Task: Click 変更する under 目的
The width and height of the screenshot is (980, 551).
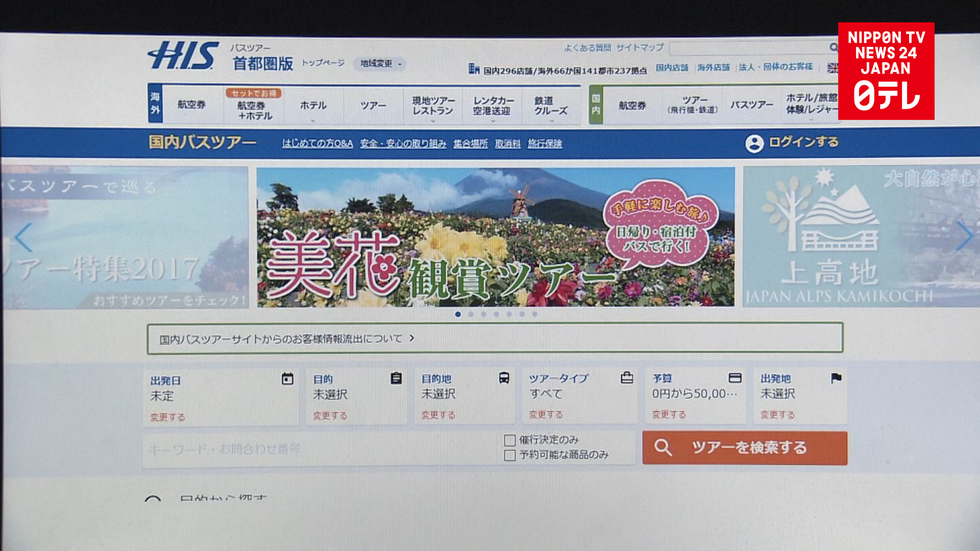Action: coord(330,415)
